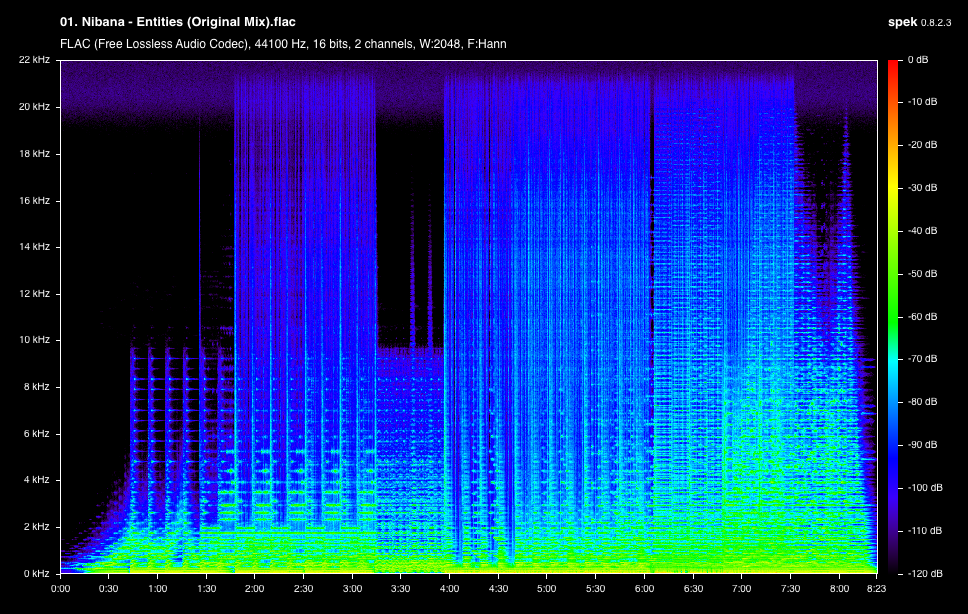This screenshot has width=968, height=614.
Task: Click the 0 dB color scale label
Action: 917,60
